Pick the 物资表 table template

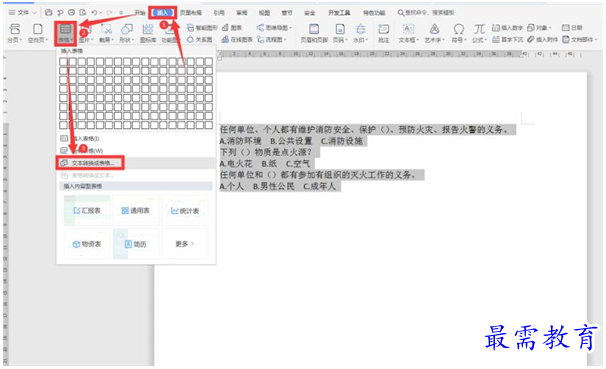click(x=87, y=244)
